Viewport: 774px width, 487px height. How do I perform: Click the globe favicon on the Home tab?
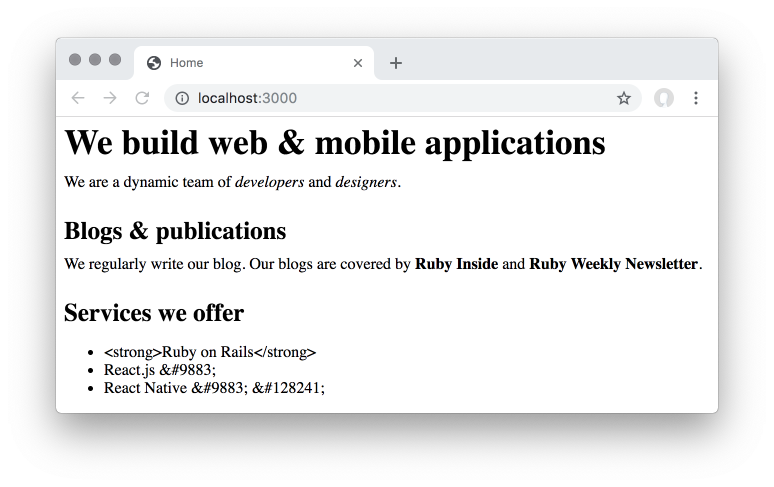pos(154,63)
